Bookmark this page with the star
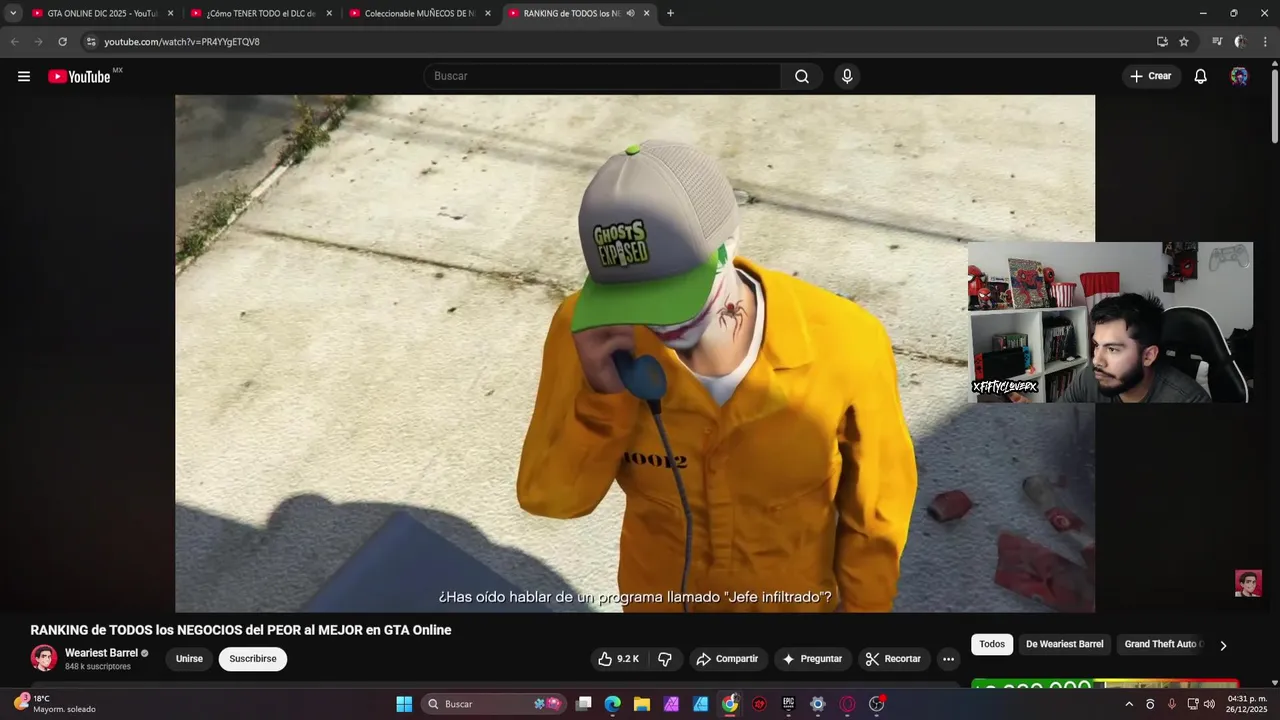1280x720 pixels. [x=1184, y=41]
